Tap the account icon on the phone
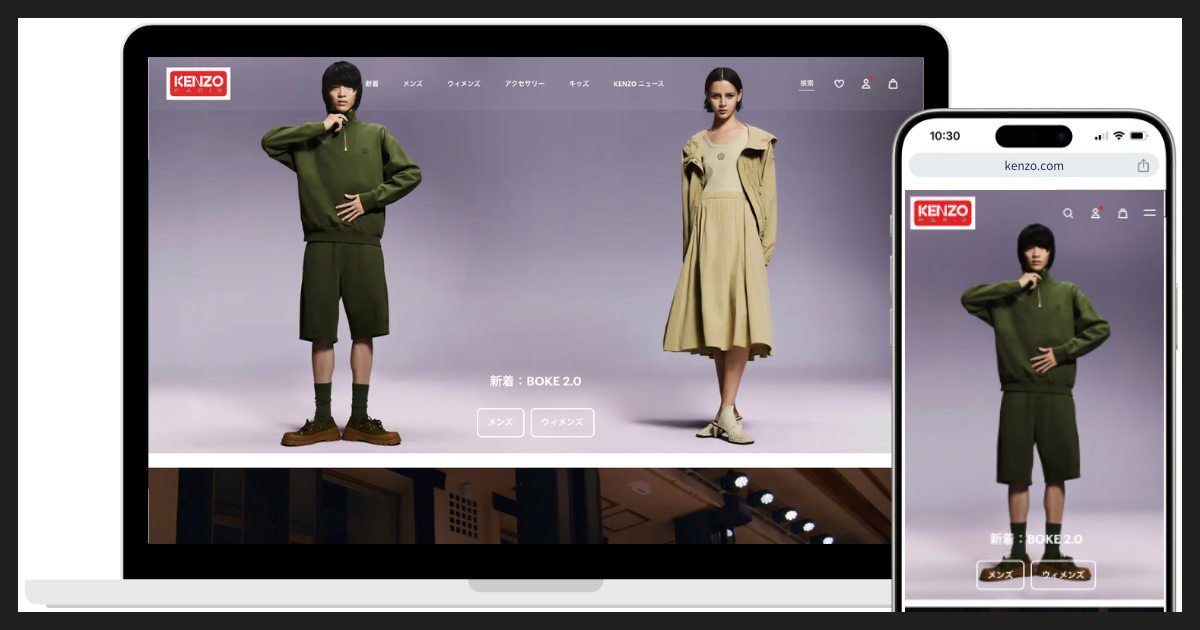The width and height of the screenshot is (1200, 630). pyautogui.click(x=1095, y=213)
